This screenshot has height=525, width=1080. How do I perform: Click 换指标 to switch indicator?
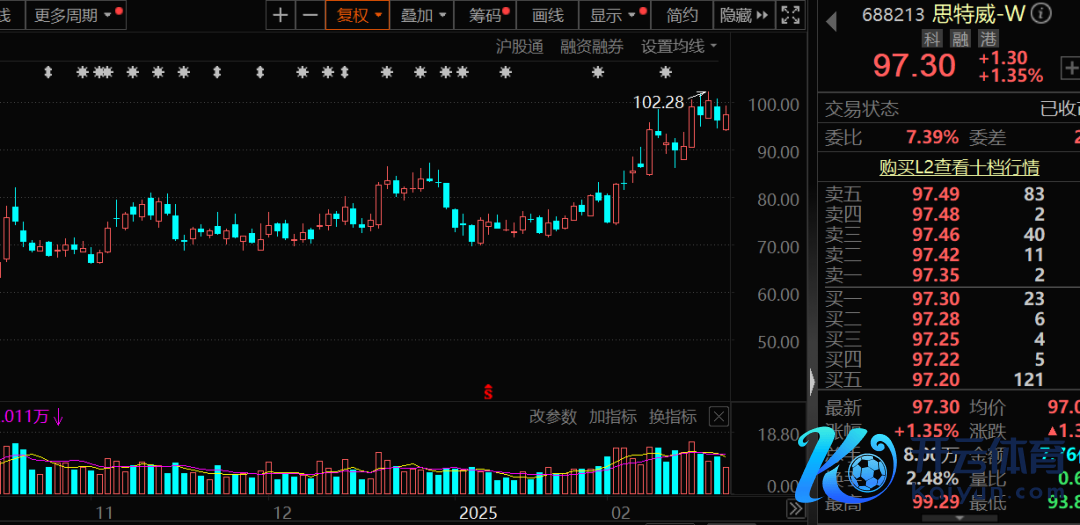672,417
